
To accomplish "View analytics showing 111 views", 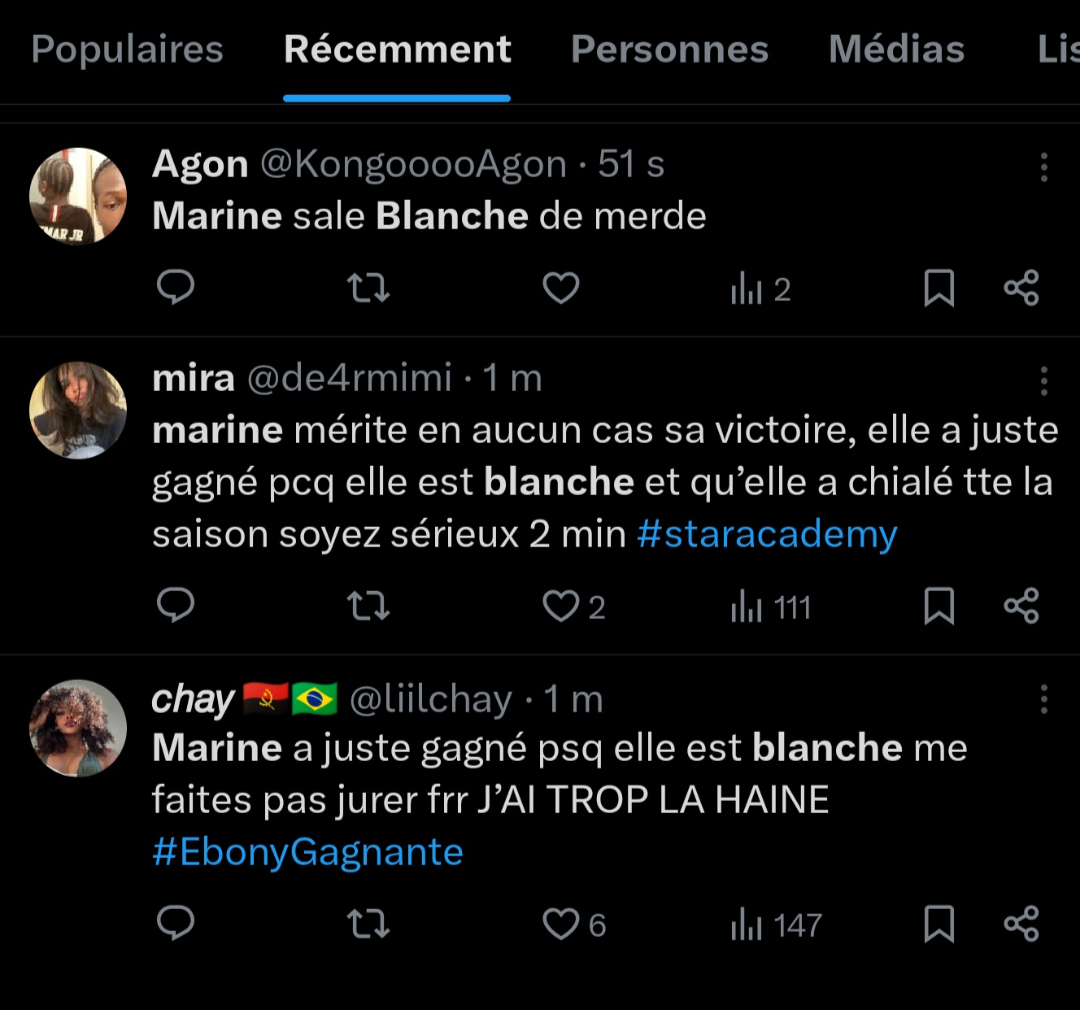I will 770,606.
